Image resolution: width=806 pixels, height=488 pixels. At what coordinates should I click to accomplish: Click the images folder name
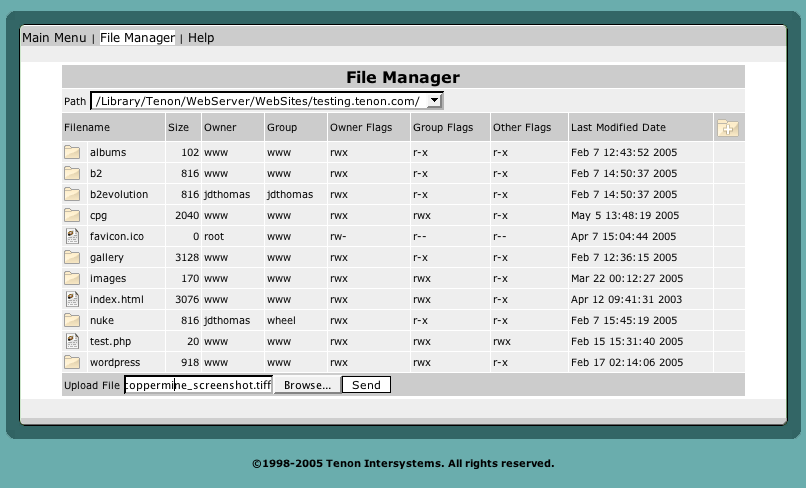[107, 279]
